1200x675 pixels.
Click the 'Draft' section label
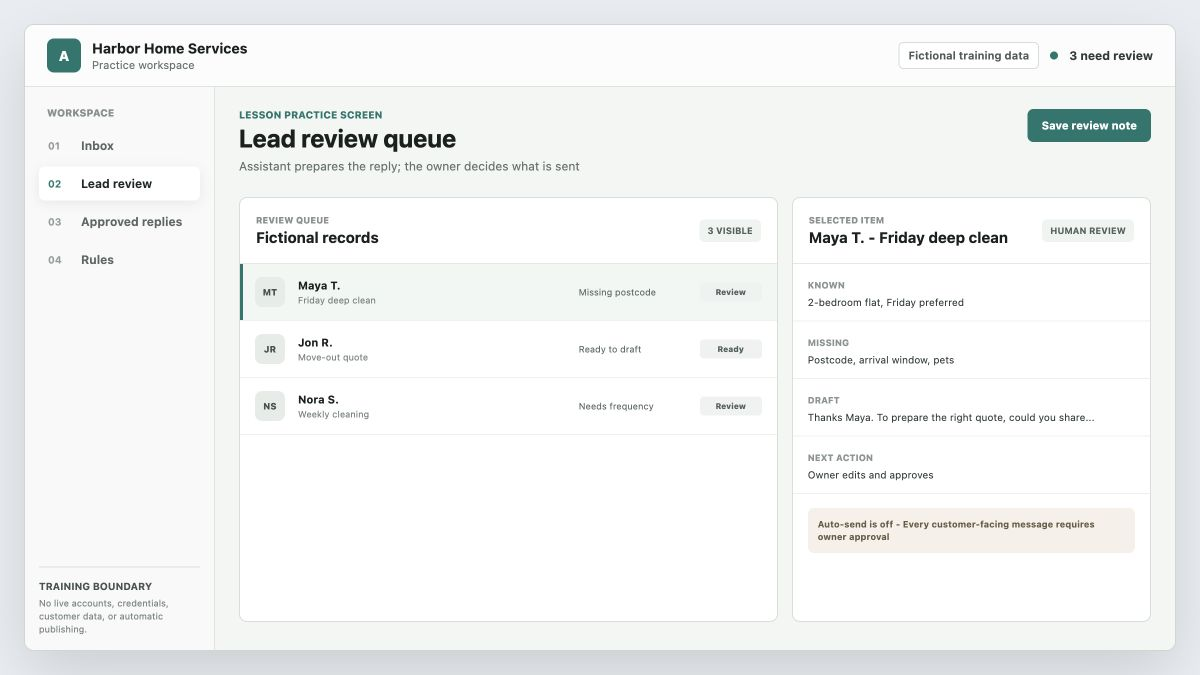click(x=824, y=400)
